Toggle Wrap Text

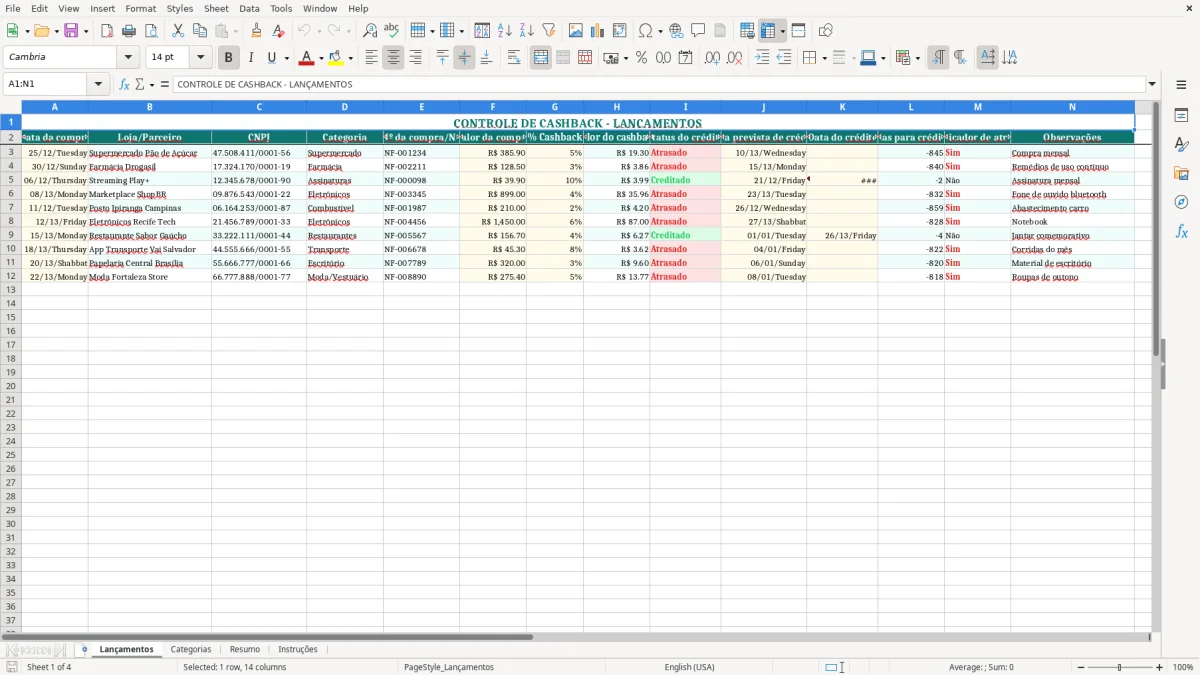(x=514, y=58)
